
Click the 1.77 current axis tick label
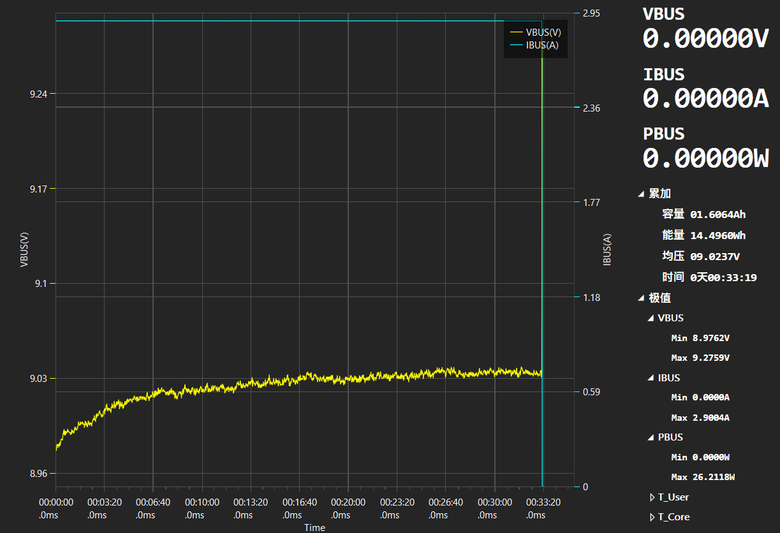[x=591, y=203]
